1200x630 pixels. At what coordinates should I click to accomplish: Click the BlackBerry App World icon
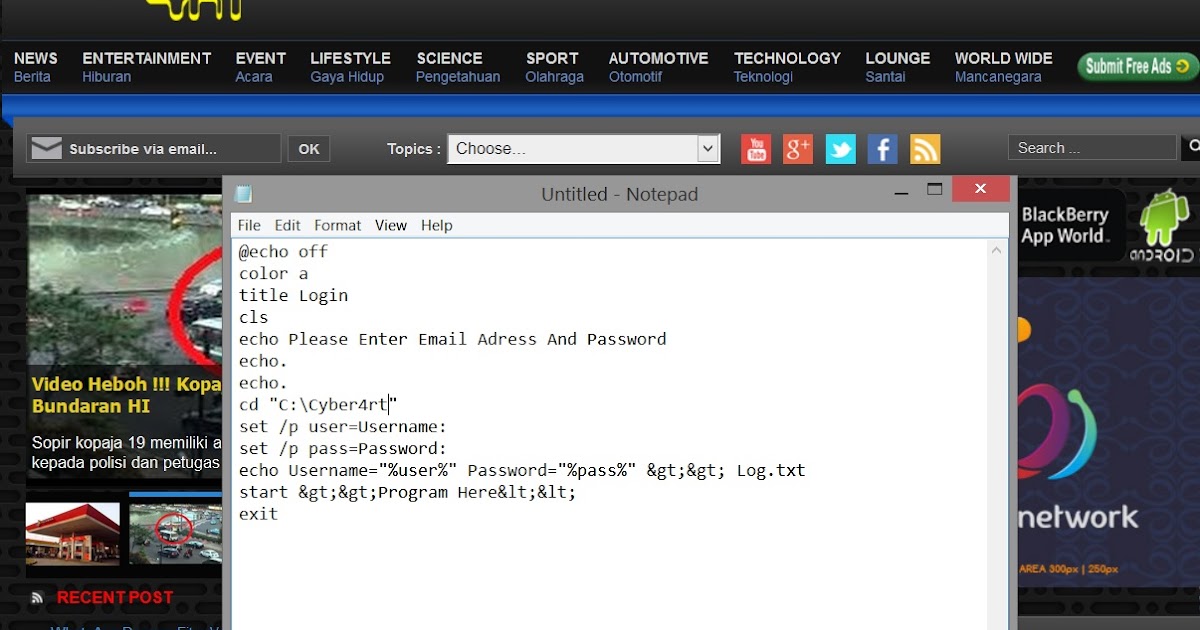[x=1068, y=222]
